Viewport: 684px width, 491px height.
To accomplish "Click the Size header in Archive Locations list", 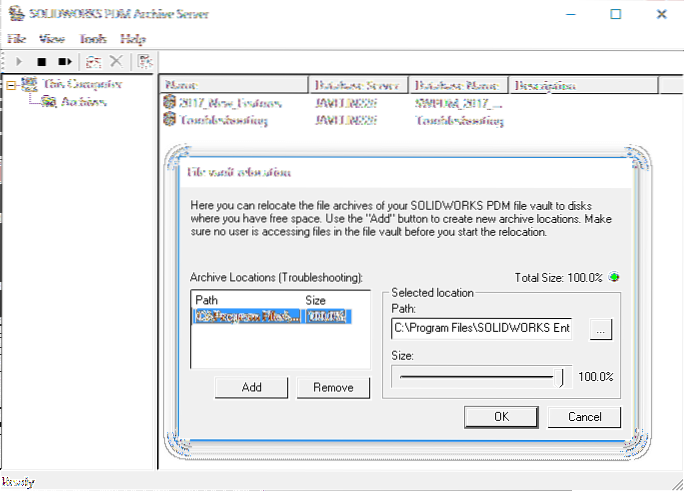I will tap(315, 300).
